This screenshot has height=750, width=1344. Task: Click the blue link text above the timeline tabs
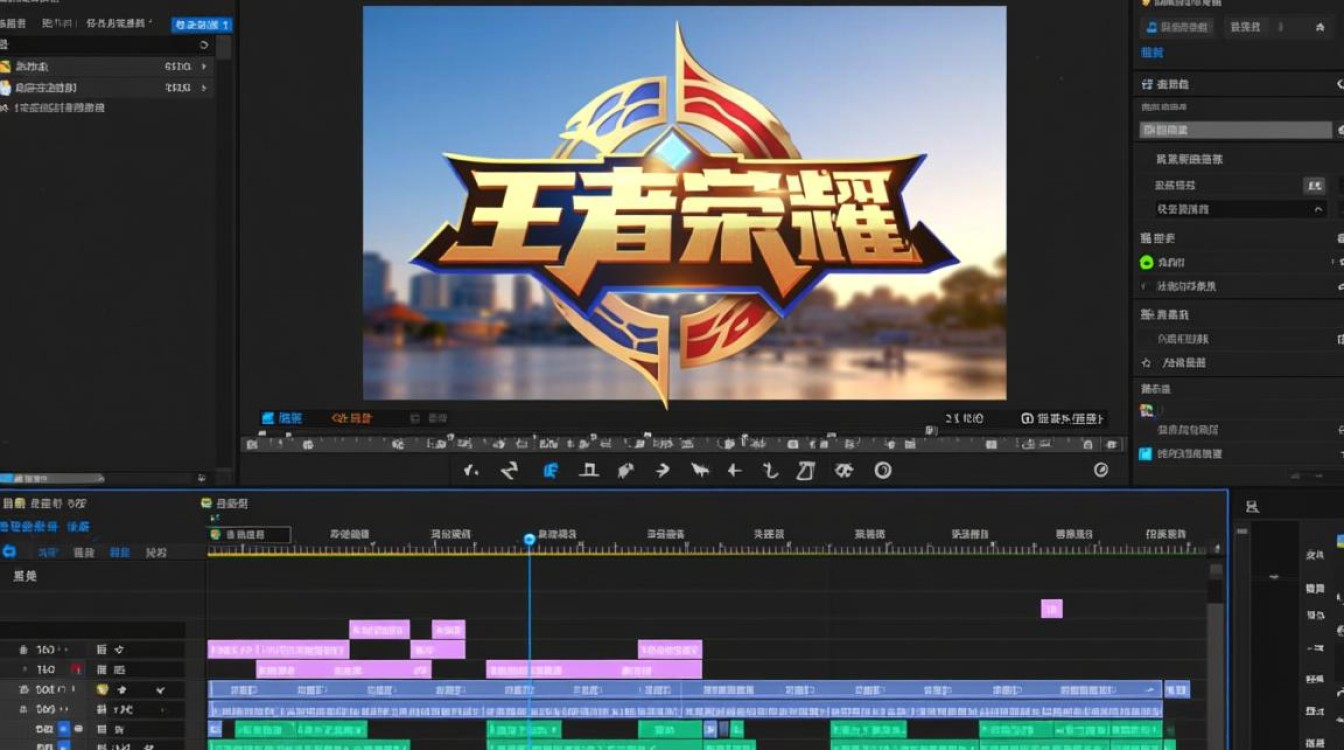(45, 526)
